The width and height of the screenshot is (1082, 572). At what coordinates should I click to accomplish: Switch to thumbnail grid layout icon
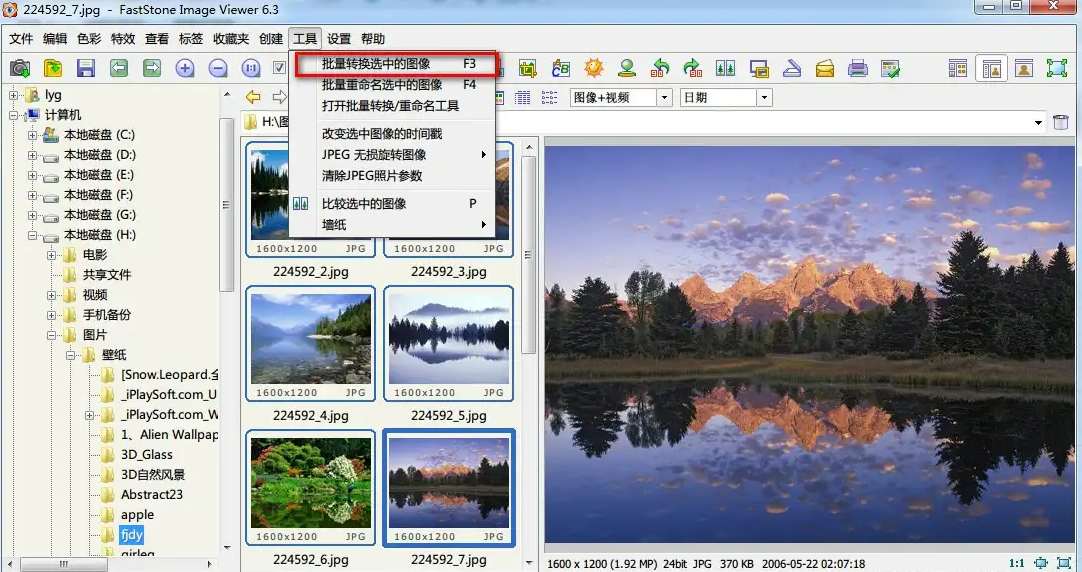click(x=958, y=68)
